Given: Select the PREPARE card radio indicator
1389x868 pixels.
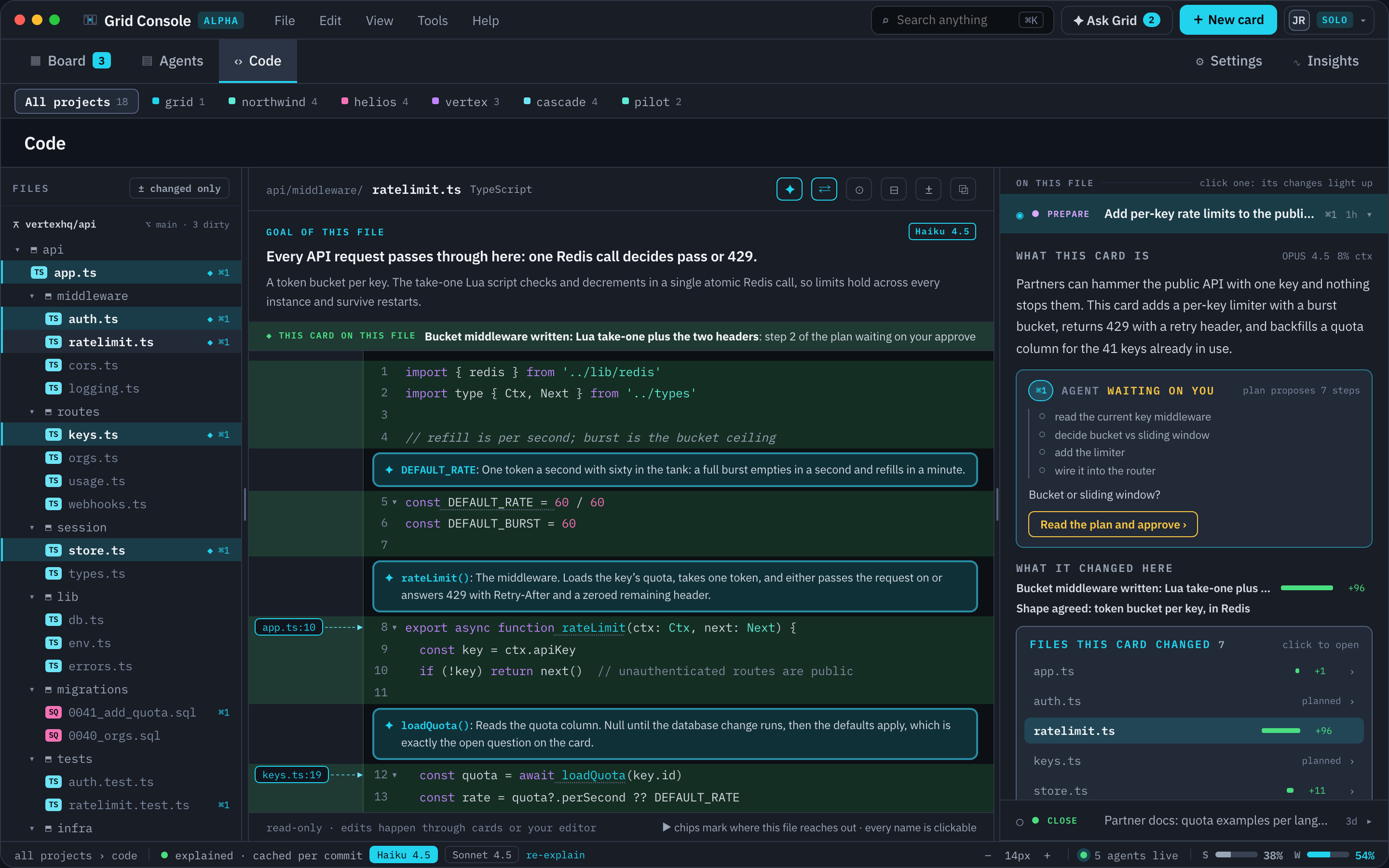Looking at the screenshot, I should [1020, 215].
